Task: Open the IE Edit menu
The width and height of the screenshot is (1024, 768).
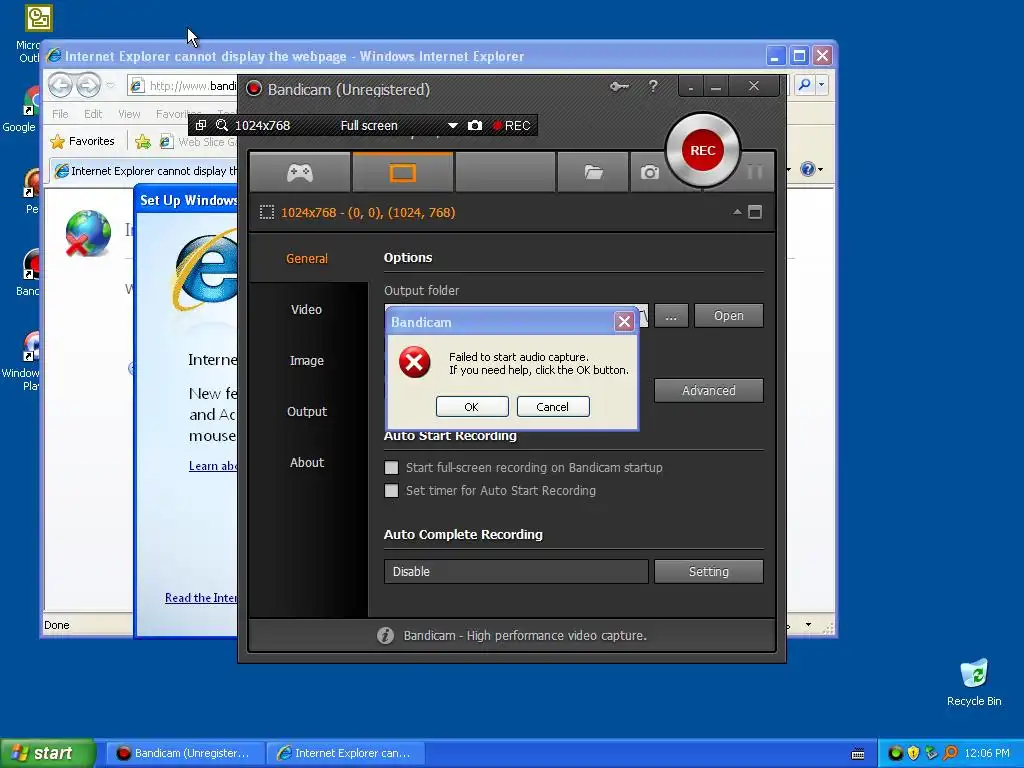Action: click(93, 114)
